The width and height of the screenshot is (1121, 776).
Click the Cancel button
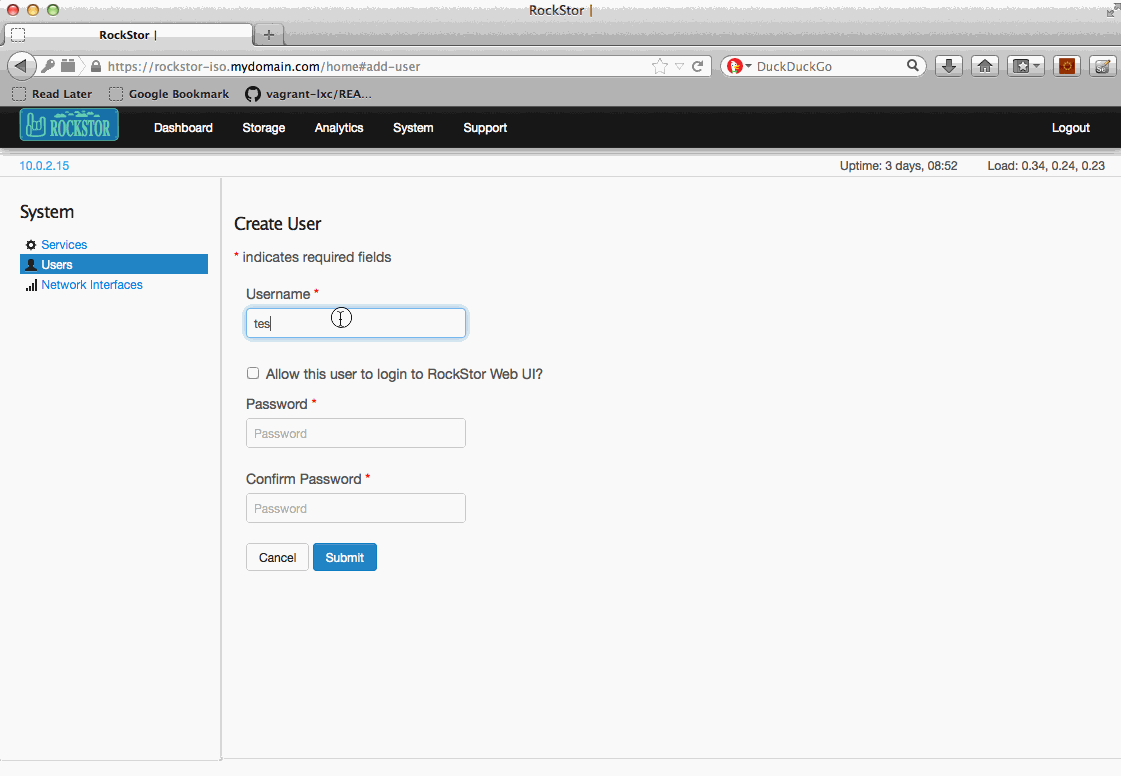[x=277, y=557]
